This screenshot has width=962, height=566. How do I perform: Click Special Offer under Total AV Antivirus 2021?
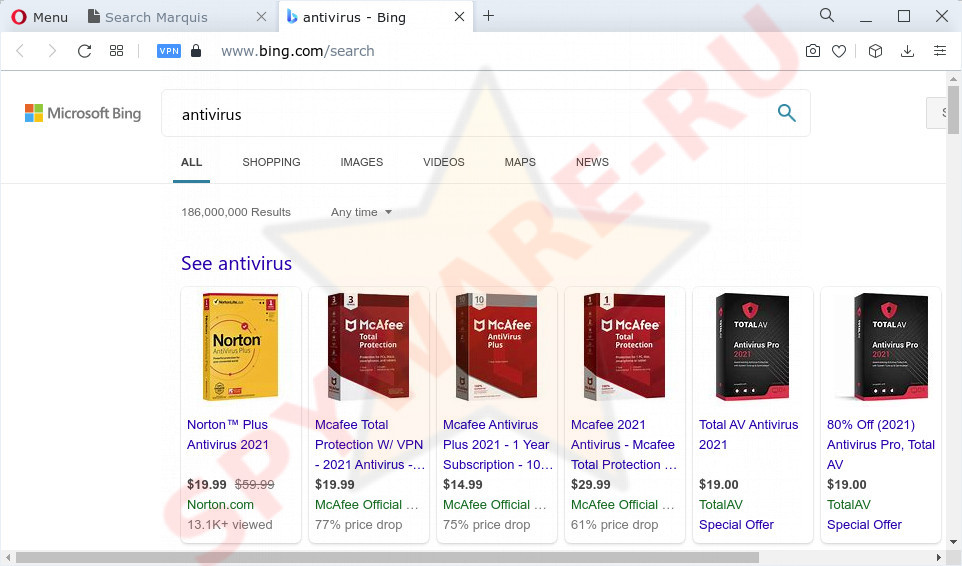[736, 525]
